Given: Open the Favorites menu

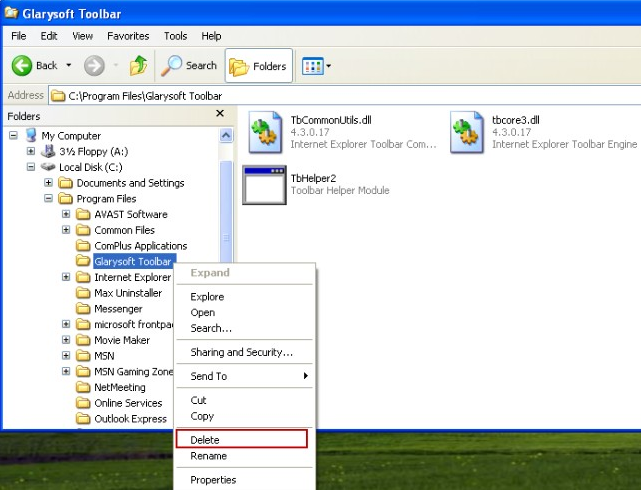Looking at the screenshot, I should point(128,36).
